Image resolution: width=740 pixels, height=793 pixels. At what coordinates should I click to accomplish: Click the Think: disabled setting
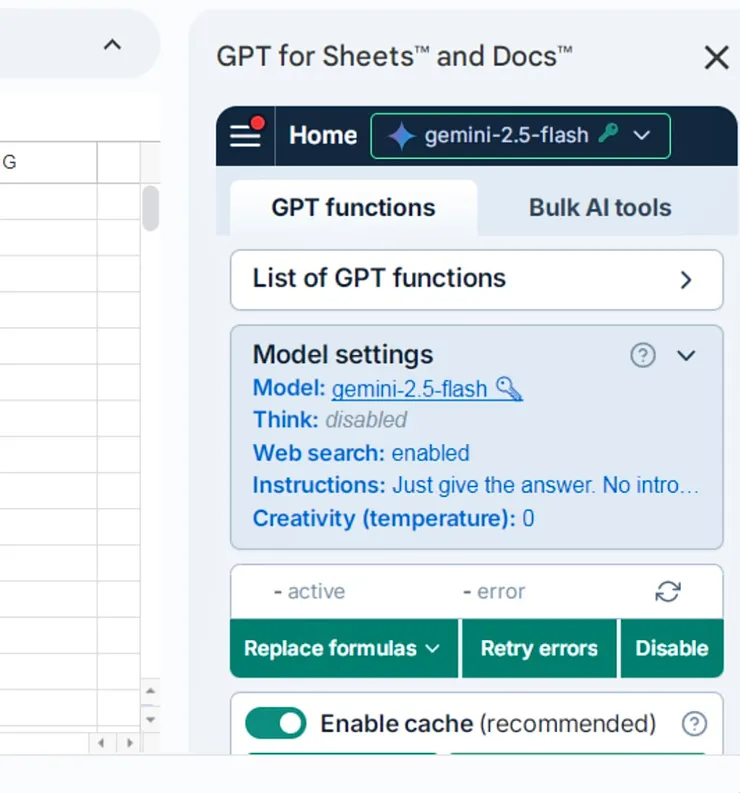click(x=330, y=420)
